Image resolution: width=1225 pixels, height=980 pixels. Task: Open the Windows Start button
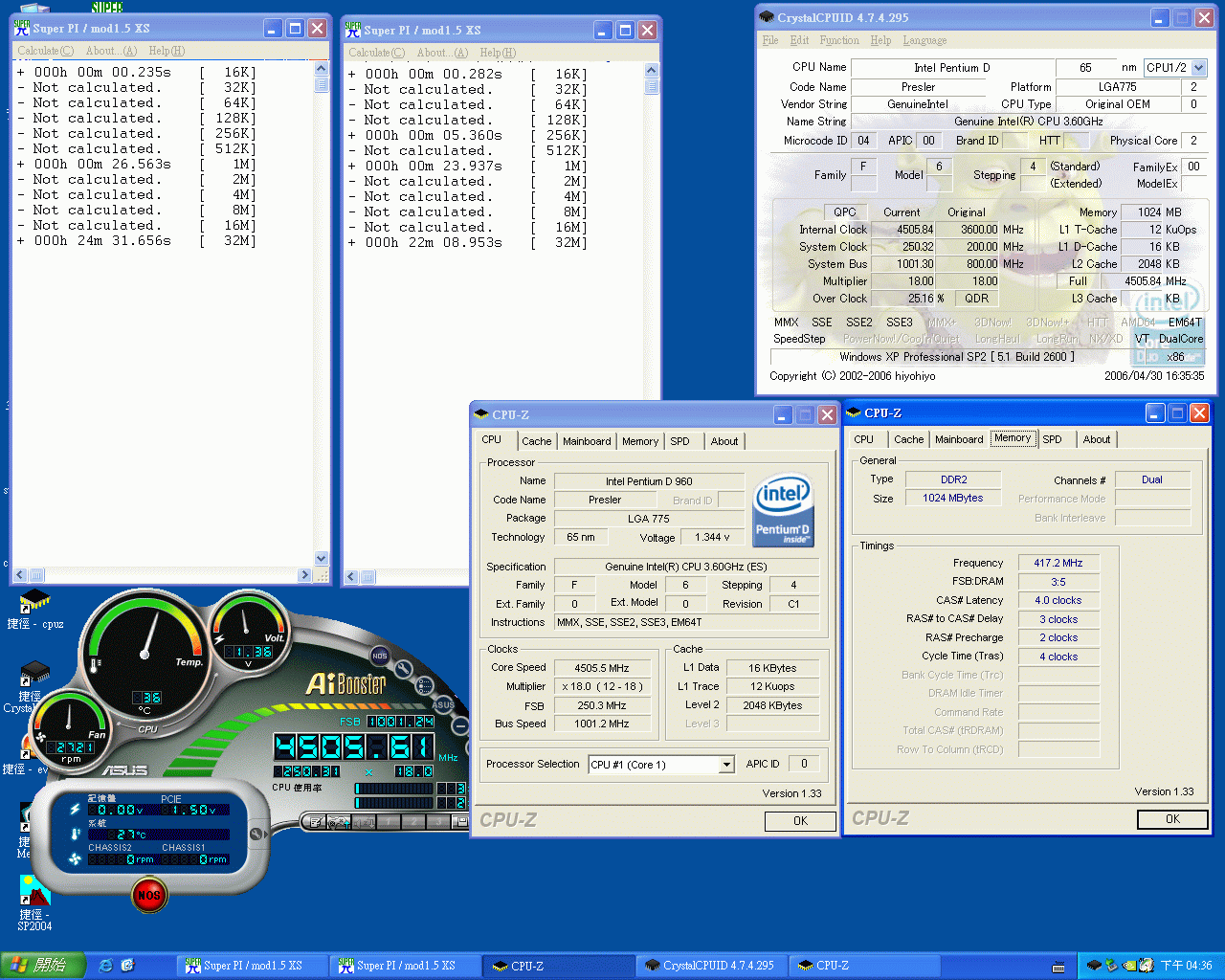(x=42, y=966)
